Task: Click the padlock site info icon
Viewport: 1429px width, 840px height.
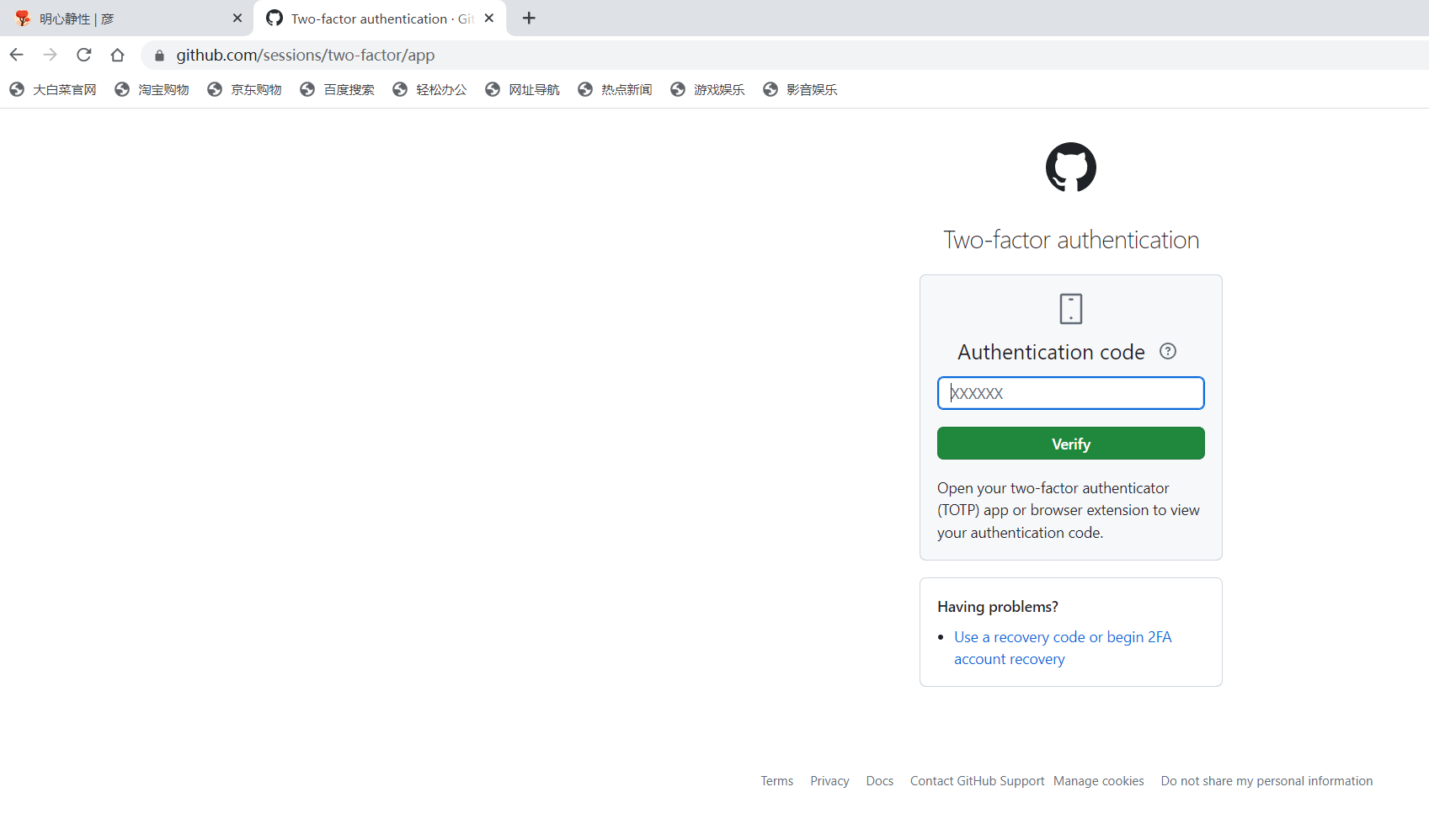Action: [159, 56]
